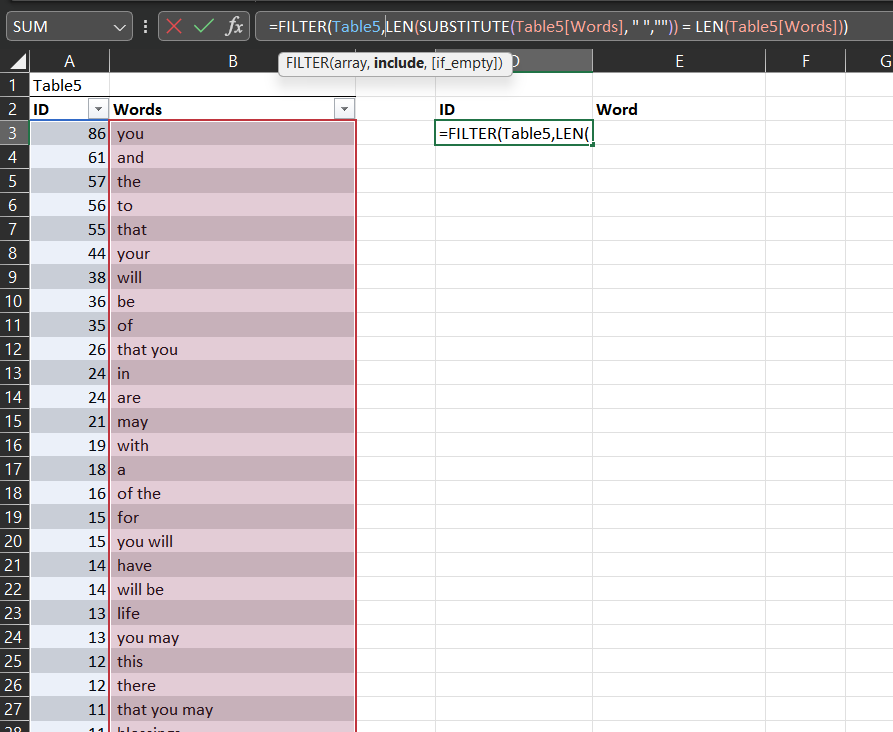The image size is (893, 732).
Task: Click the ID cell with value 21
Action: click(69, 421)
